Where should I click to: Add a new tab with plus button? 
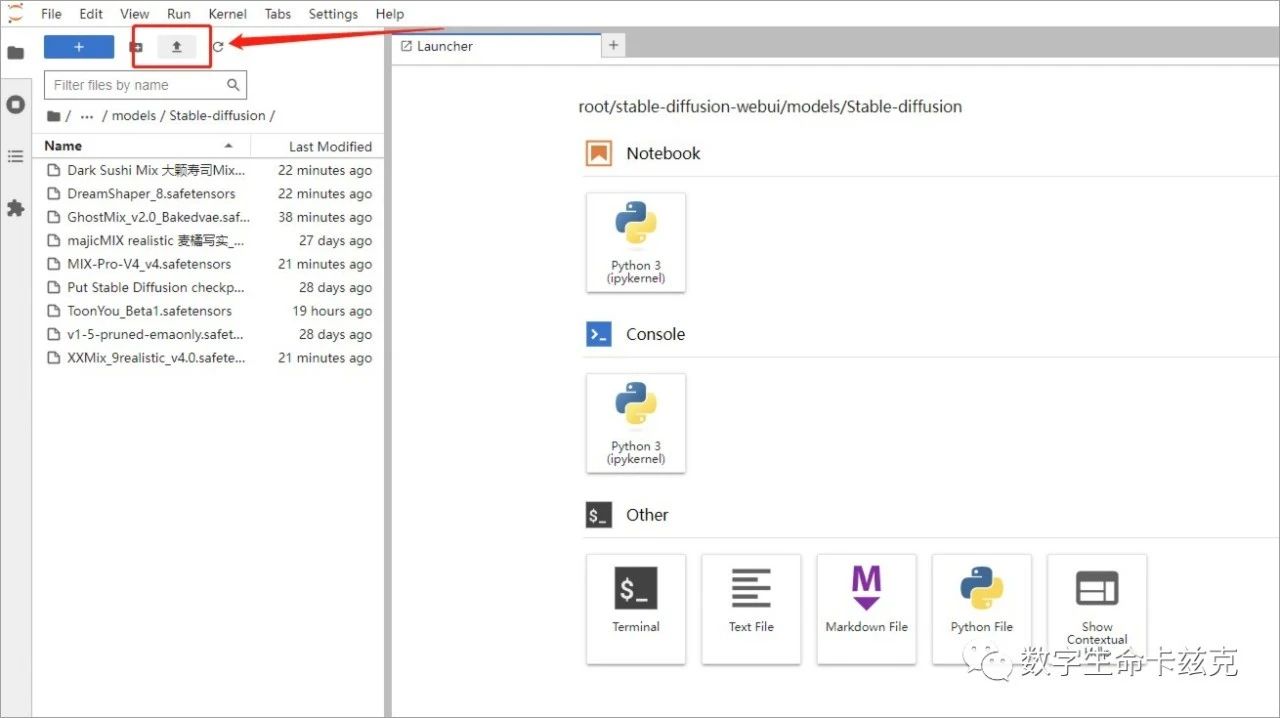click(614, 45)
